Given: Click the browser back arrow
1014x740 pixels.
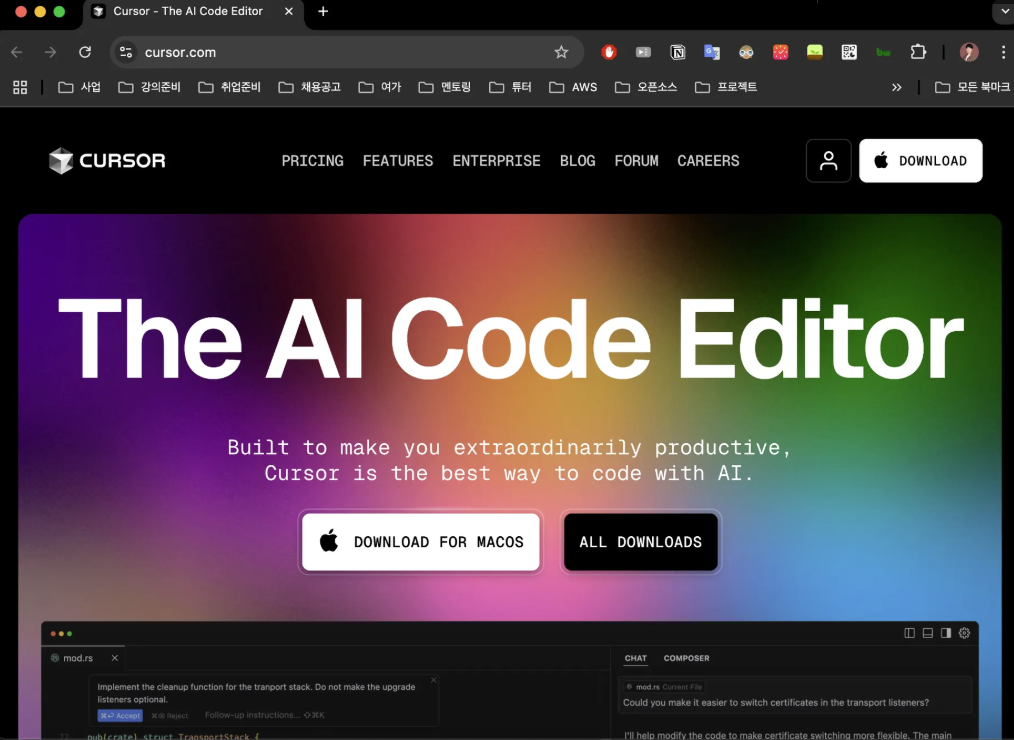Looking at the screenshot, I should [x=17, y=52].
